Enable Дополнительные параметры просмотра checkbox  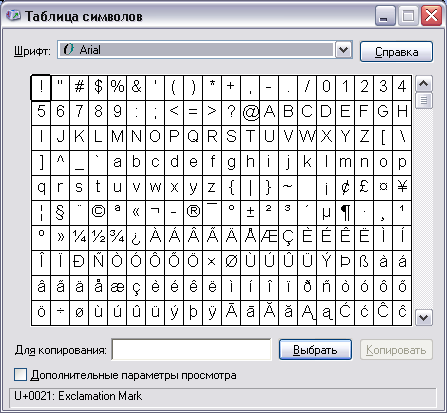point(20,375)
